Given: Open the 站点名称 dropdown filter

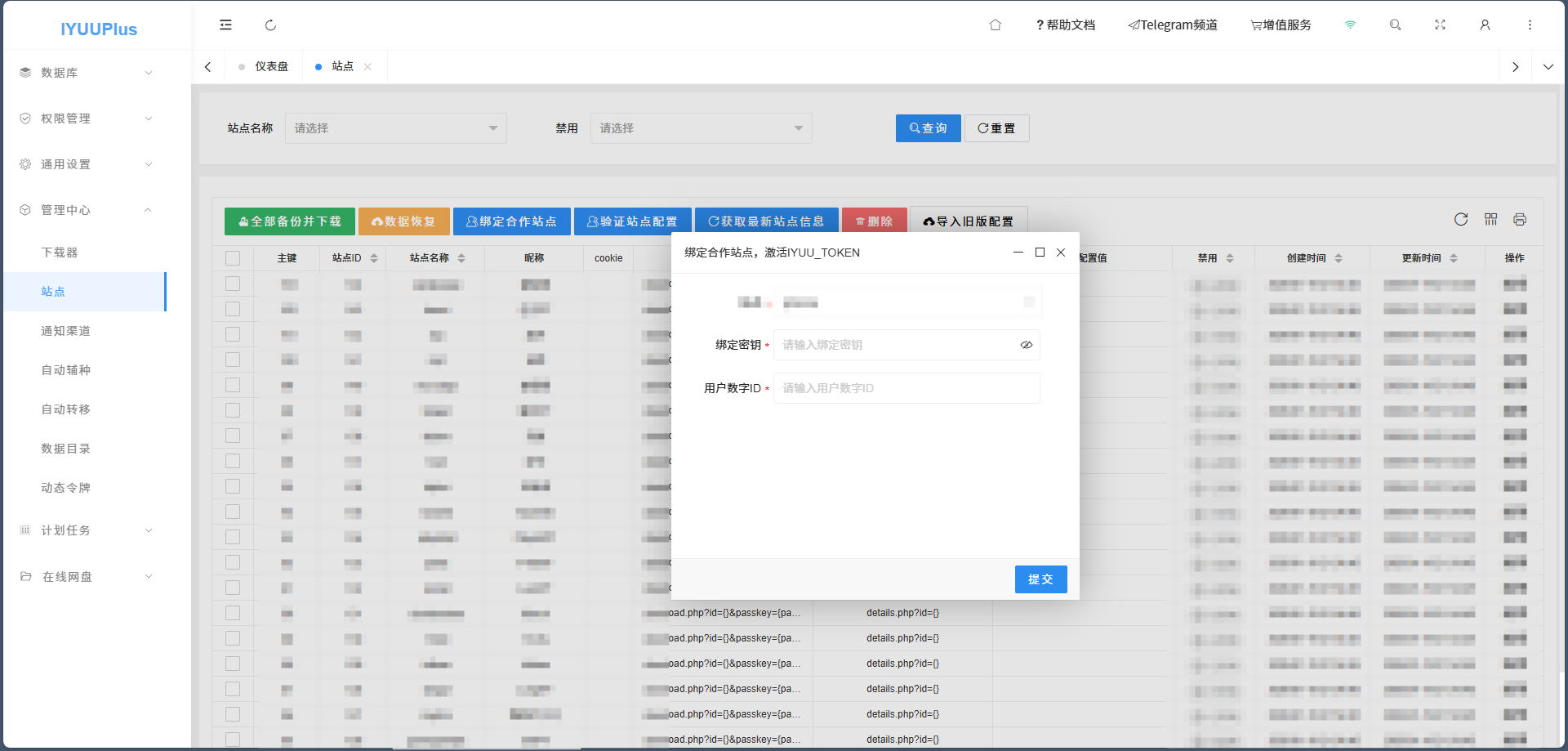Looking at the screenshot, I should click(395, 128).
